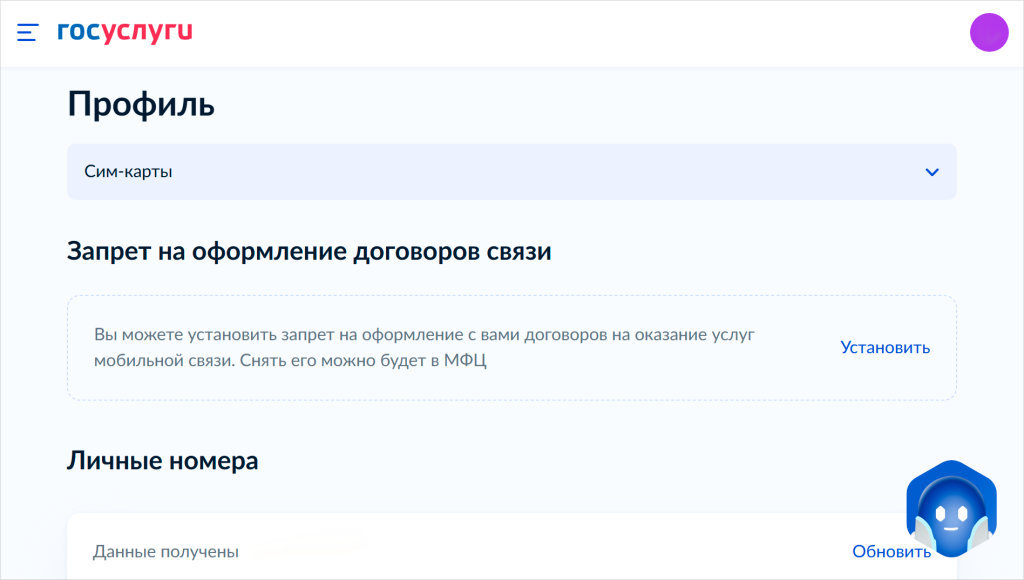Screen dimensions: 1024x580
Task: Click the Личные номера section heading
Action: click(x=163, y=461)
